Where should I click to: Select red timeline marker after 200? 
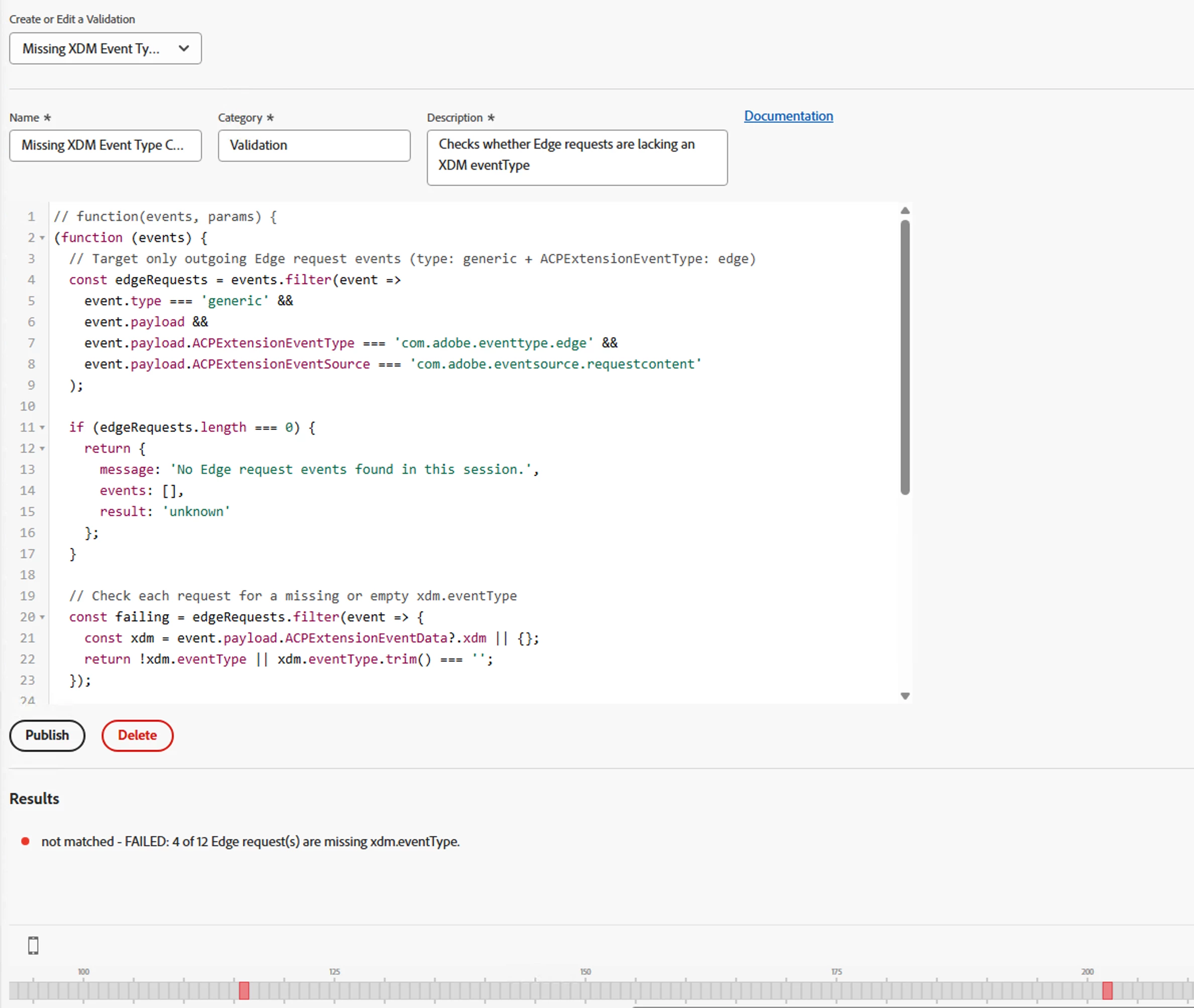[1107, 990]
